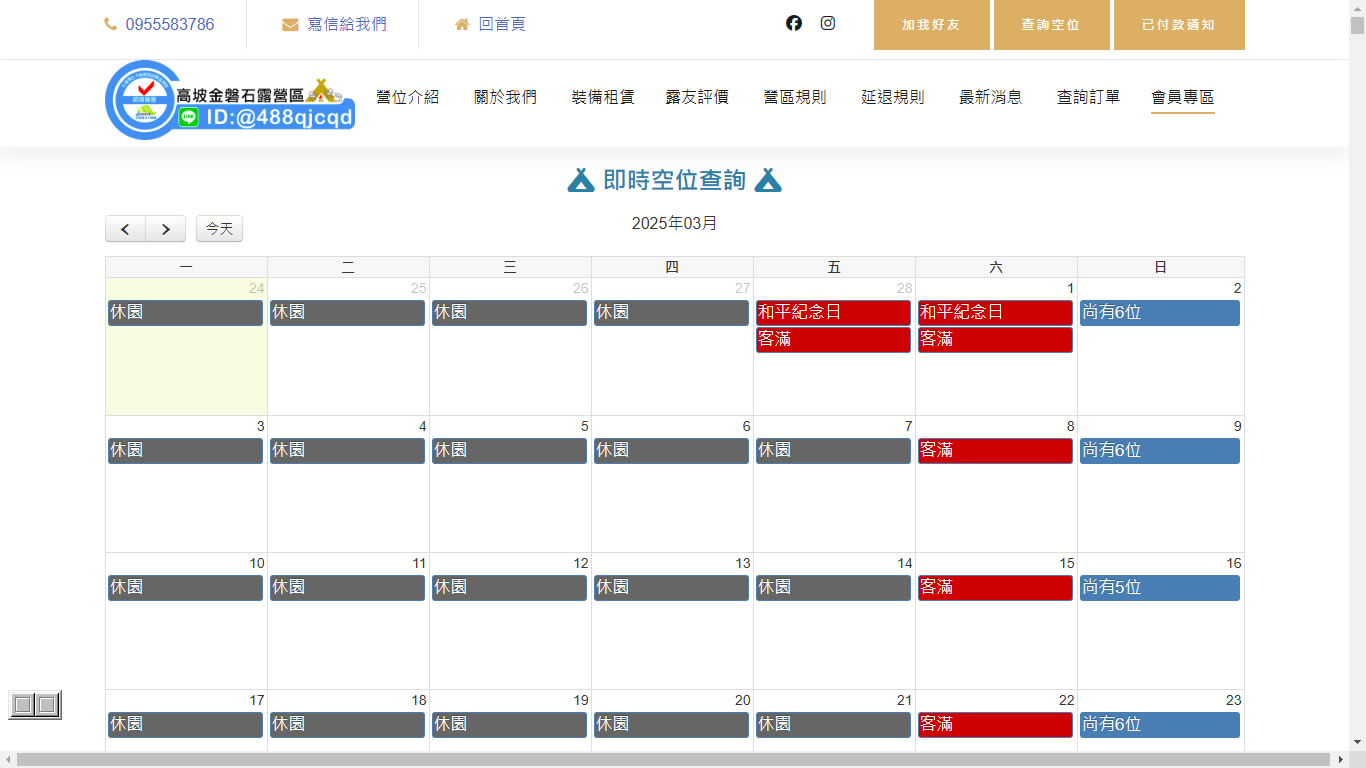The height and width of the screenshot is (768, 1366).
Task: Click 休園 event on March 12
Action: [510, 588]
